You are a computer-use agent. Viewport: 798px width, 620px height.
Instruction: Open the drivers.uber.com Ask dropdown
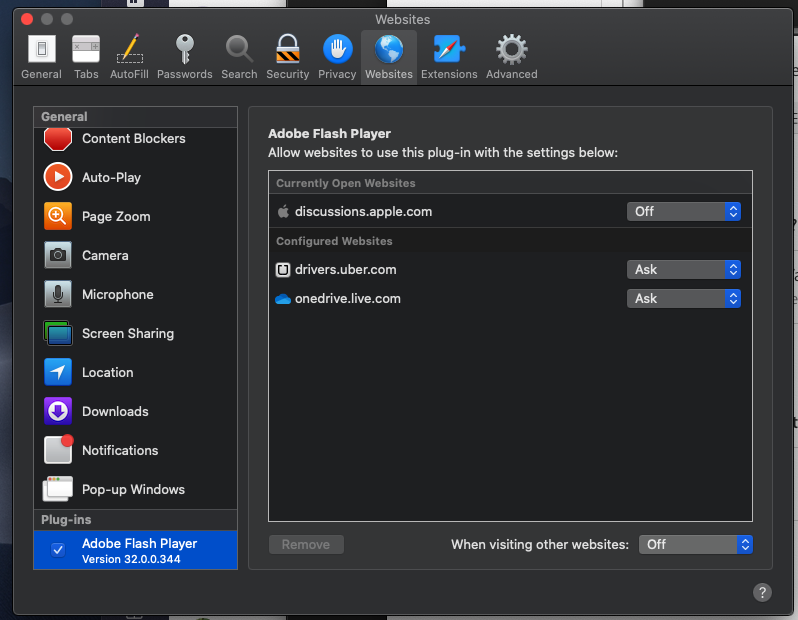(683, 270)
